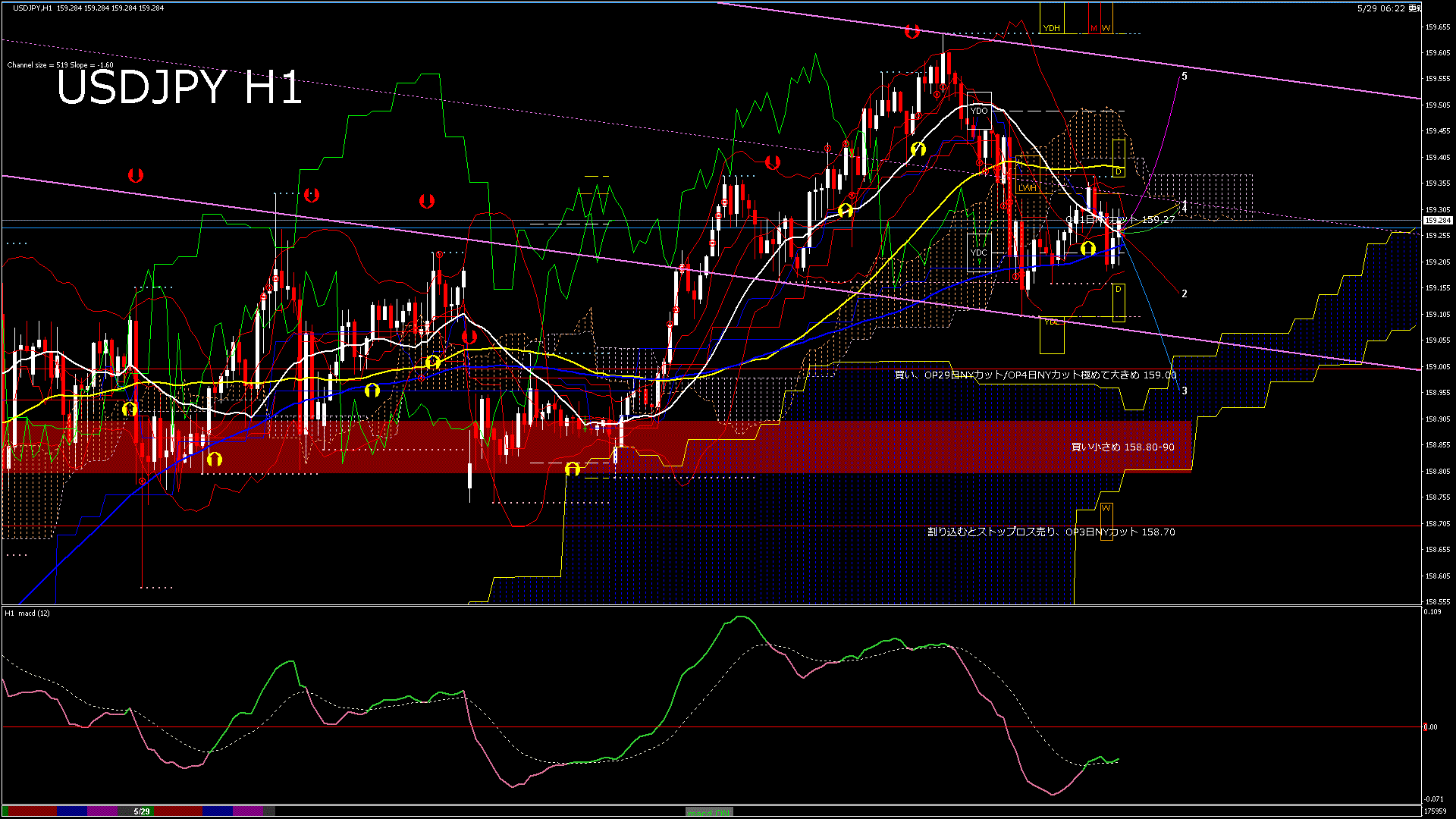Click the MACD scale value -0.071

click(1433, 799)
